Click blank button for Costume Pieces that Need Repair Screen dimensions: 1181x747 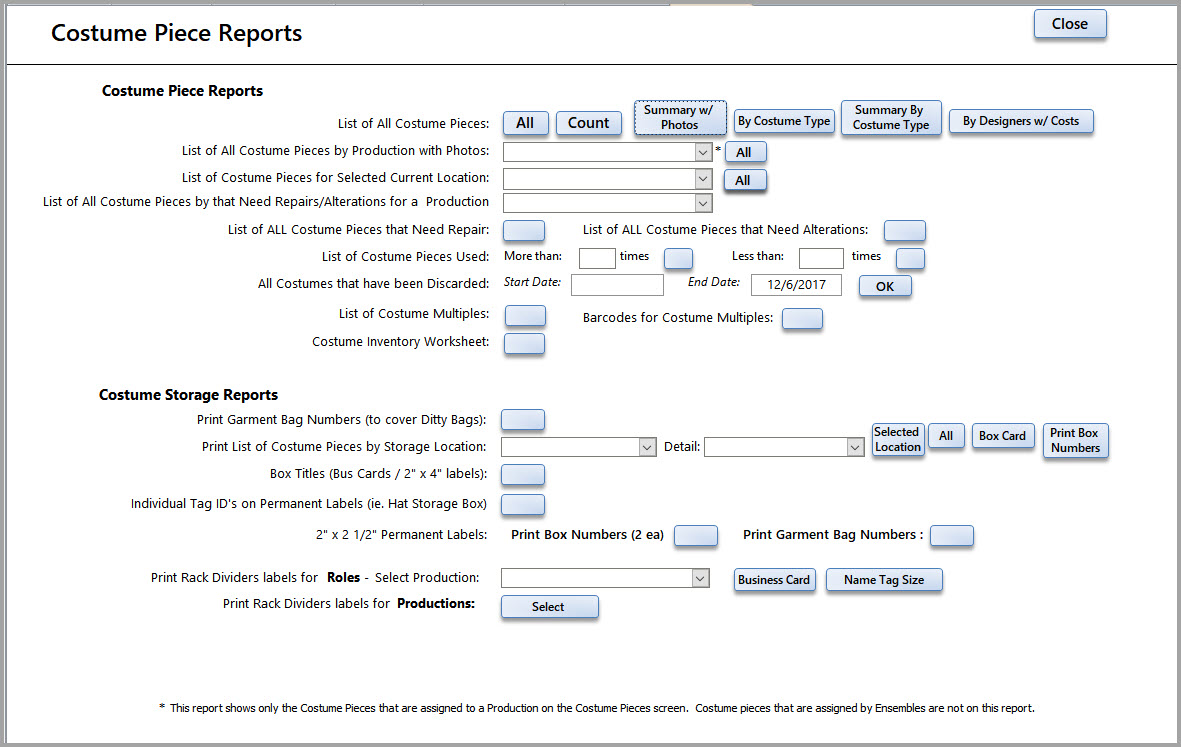[523, 230]
